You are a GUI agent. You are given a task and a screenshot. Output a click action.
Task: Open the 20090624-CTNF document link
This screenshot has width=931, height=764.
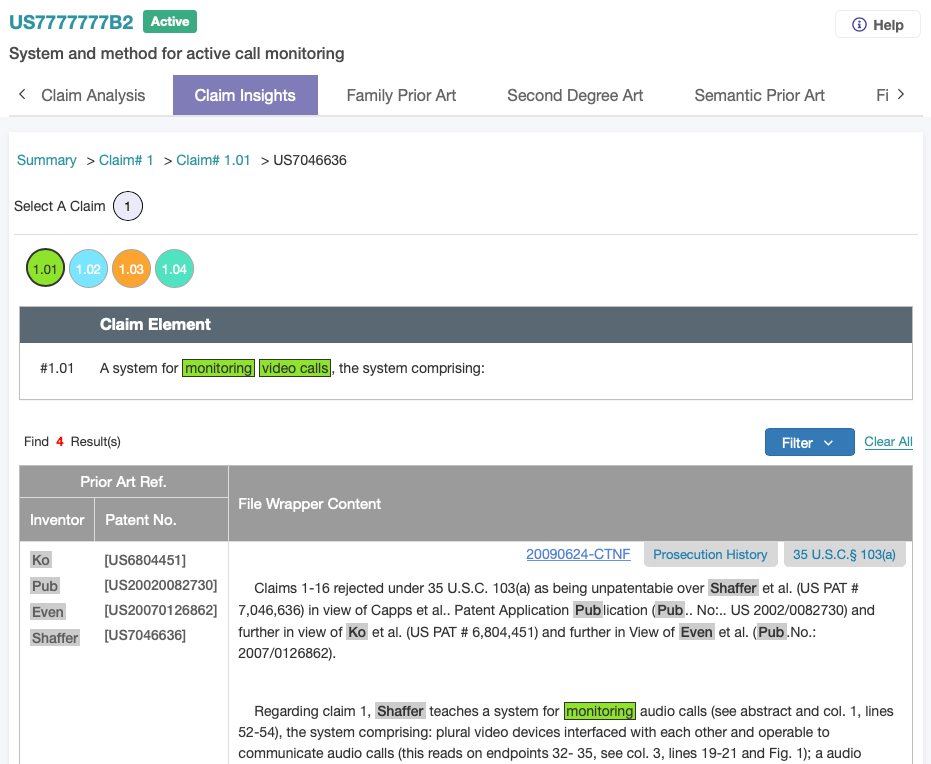point(578,554)
